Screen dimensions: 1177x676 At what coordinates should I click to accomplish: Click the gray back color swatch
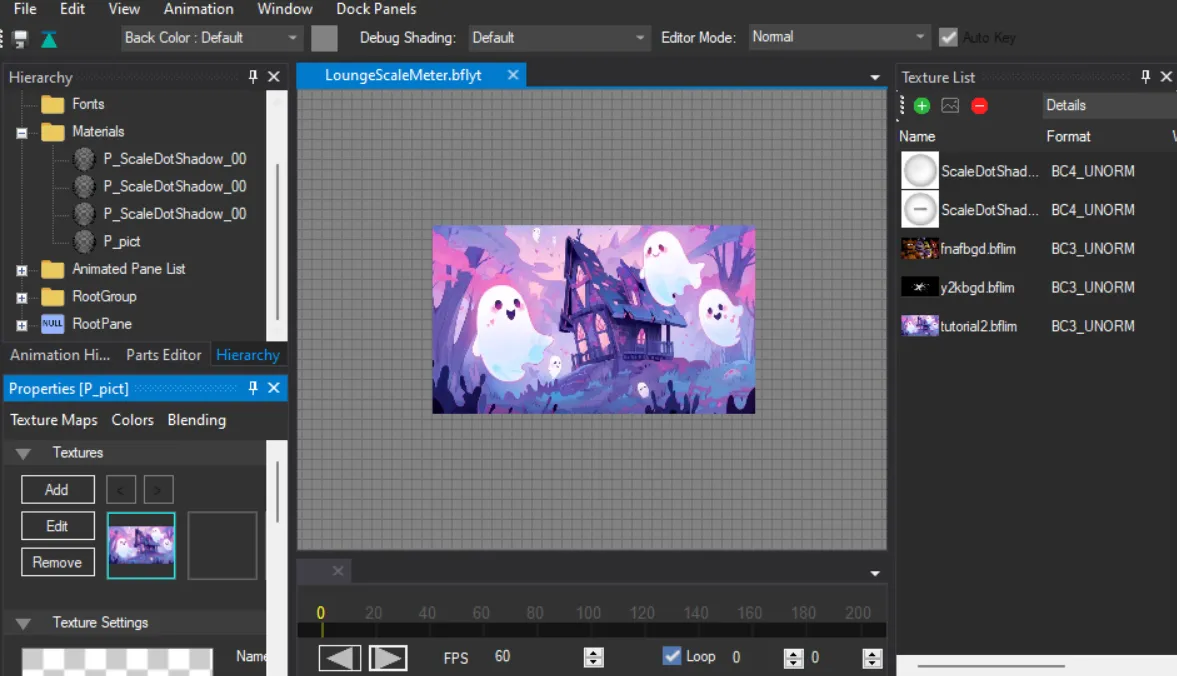point(324,38)
